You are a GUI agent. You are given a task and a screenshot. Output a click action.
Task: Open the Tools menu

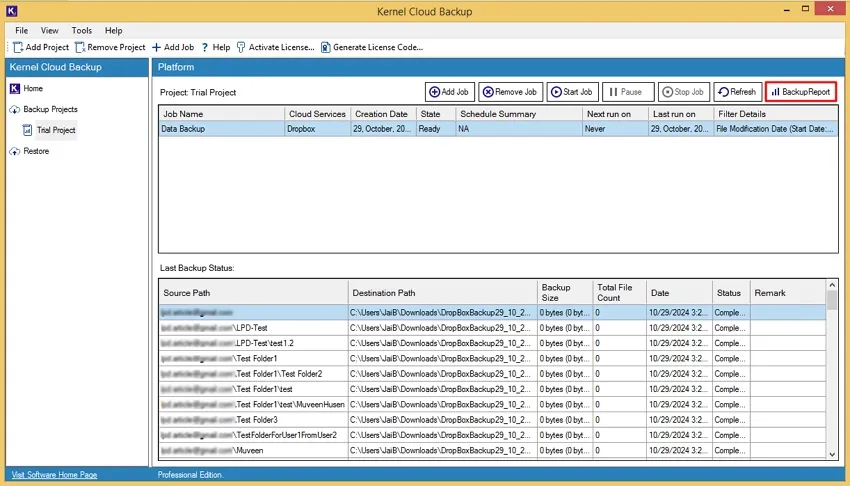click(82, 30)
